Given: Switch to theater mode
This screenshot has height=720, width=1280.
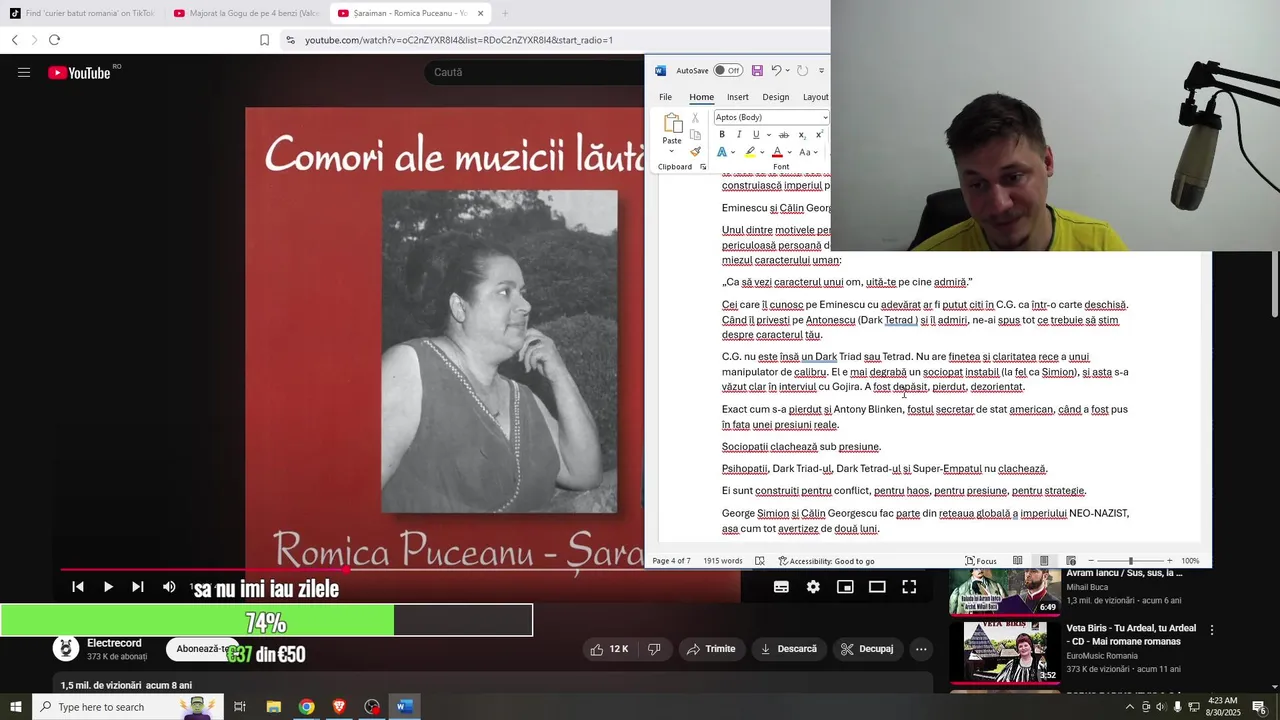Looking at the screenshot, I should tap(877, 587).
